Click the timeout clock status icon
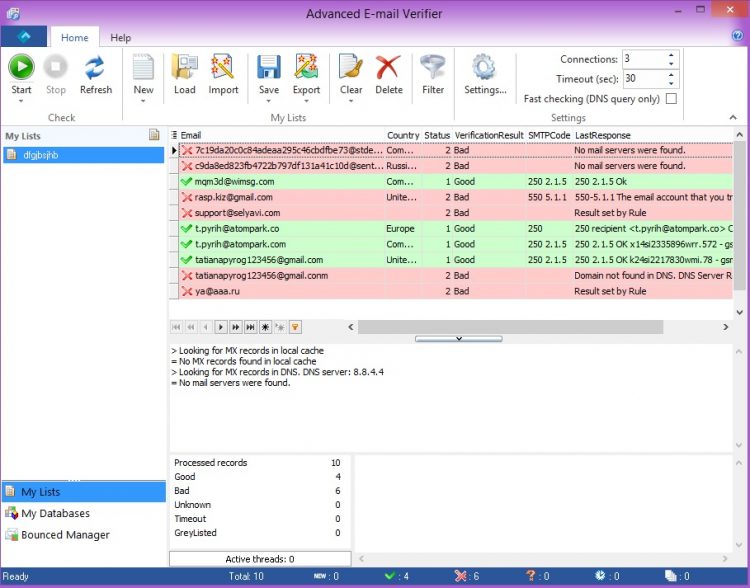 (x=600, y=576)
